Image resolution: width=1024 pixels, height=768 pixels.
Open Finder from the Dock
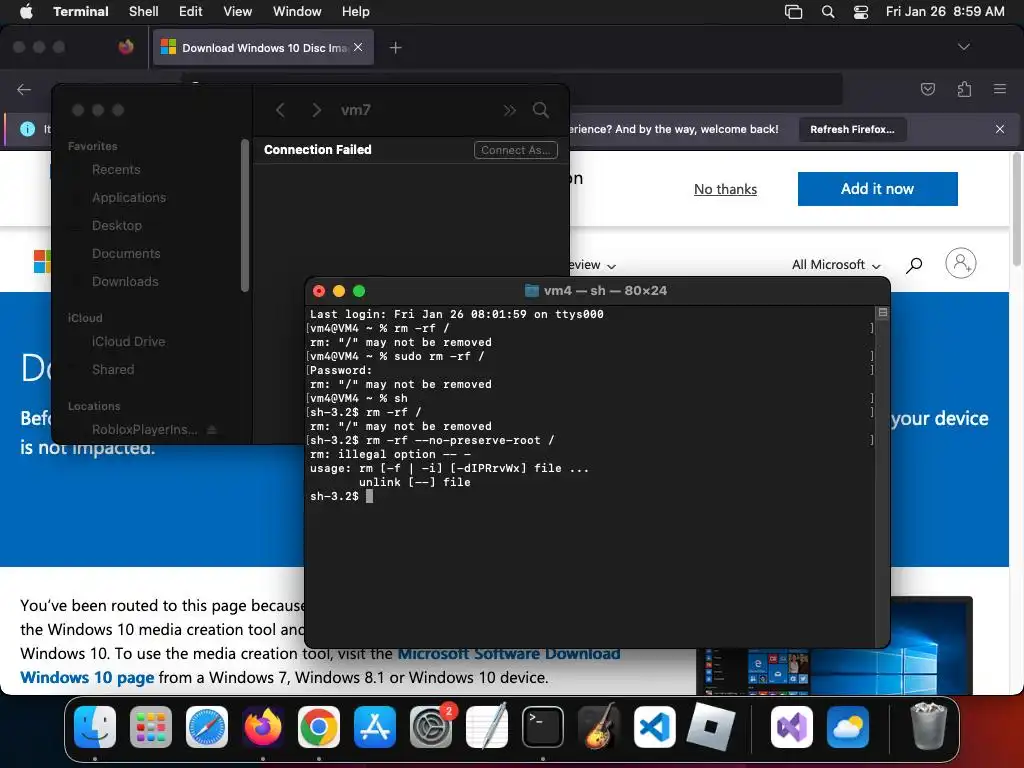coord(95,727)
